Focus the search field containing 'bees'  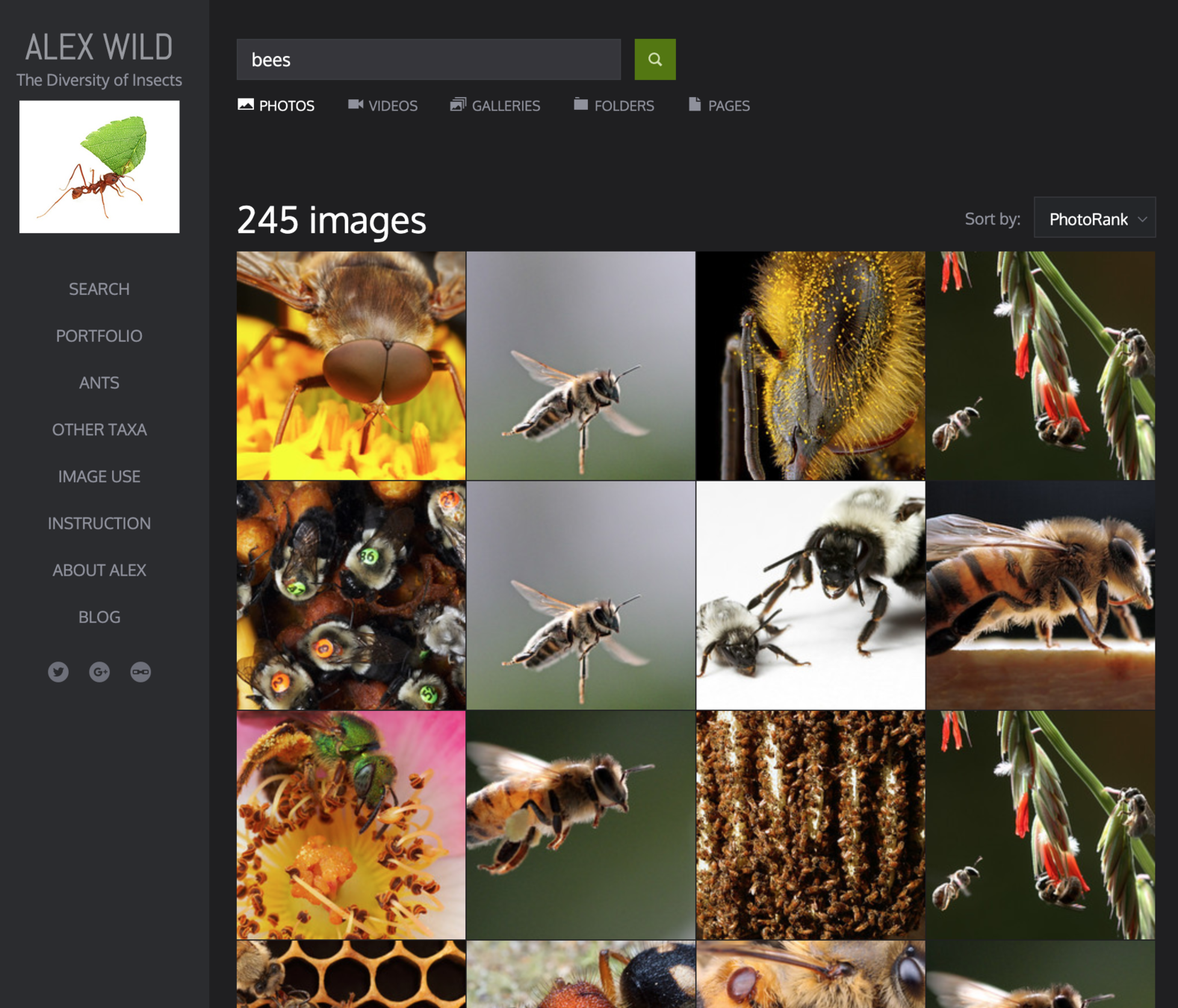429,60
